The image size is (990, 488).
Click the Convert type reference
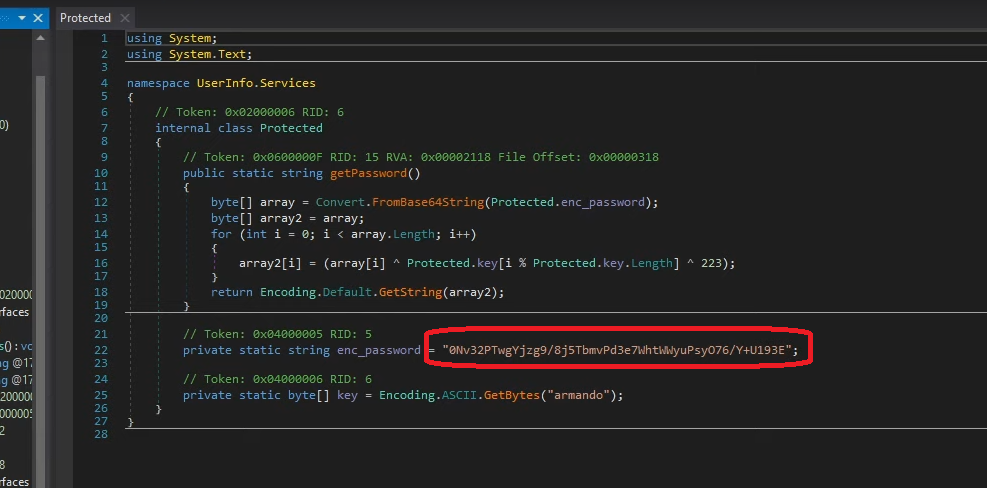coord(340,202)
